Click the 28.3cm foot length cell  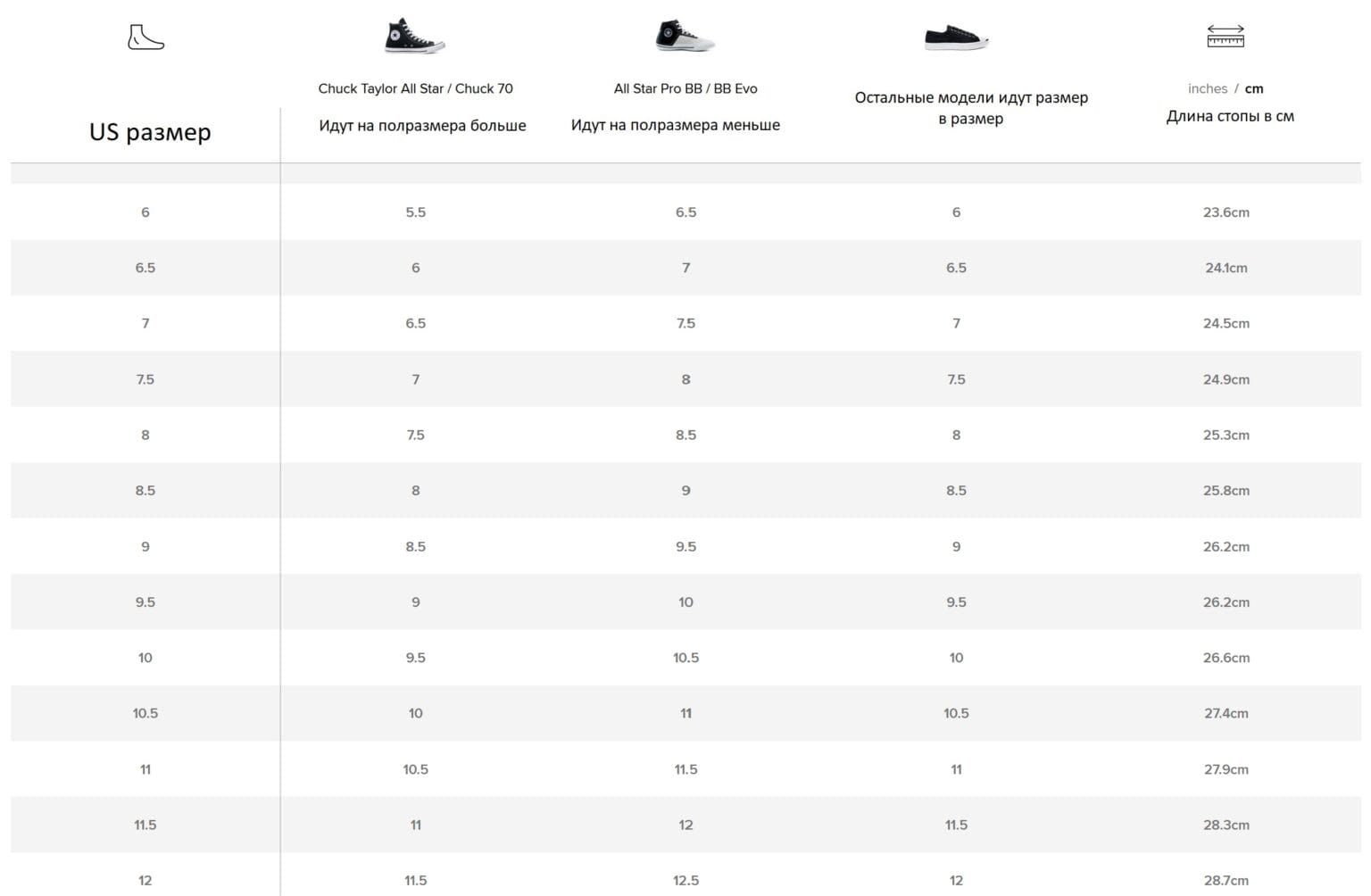coord(1226,825)
